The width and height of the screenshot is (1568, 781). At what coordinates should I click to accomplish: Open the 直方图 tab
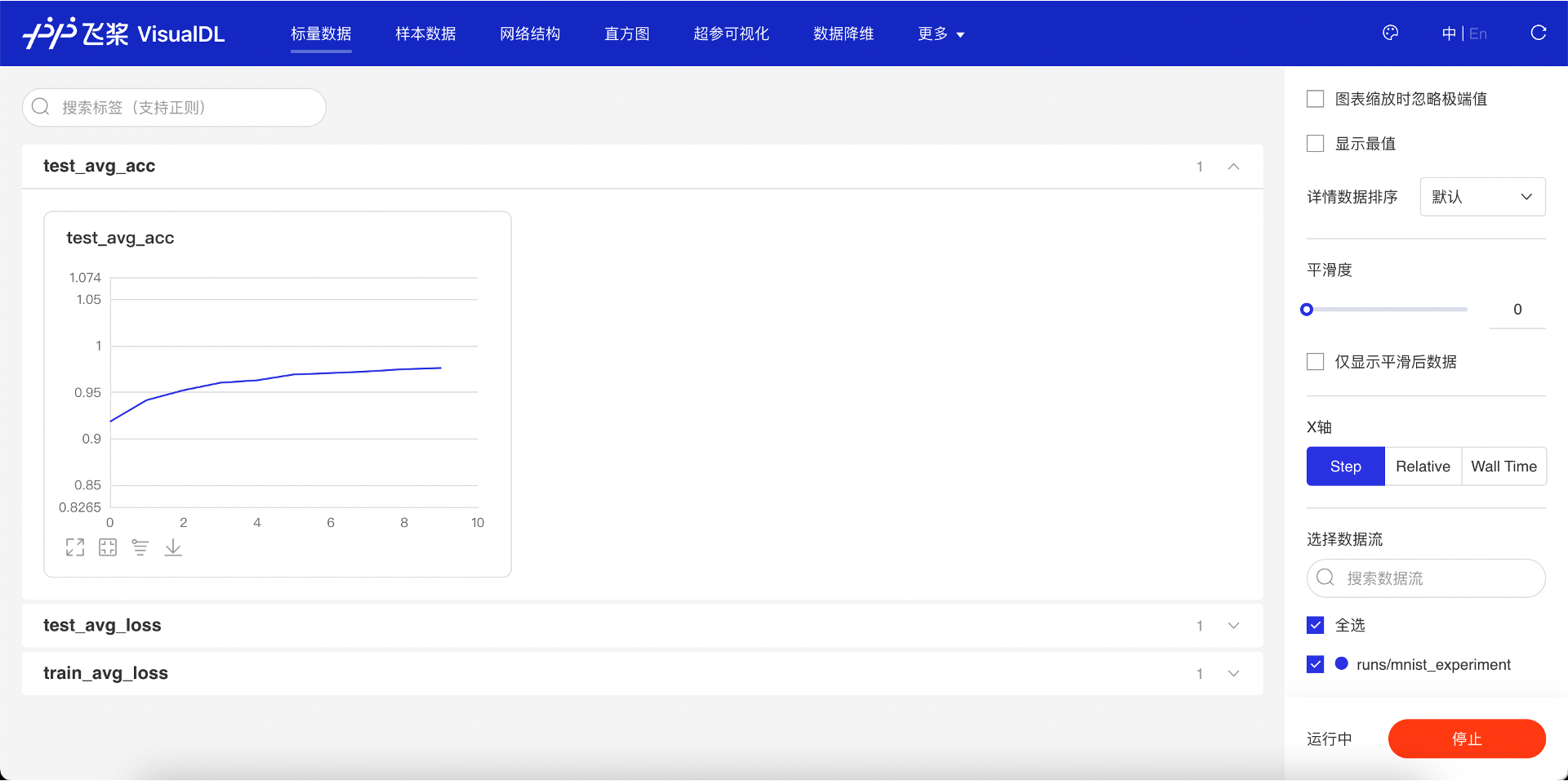(x=626, y=33)
